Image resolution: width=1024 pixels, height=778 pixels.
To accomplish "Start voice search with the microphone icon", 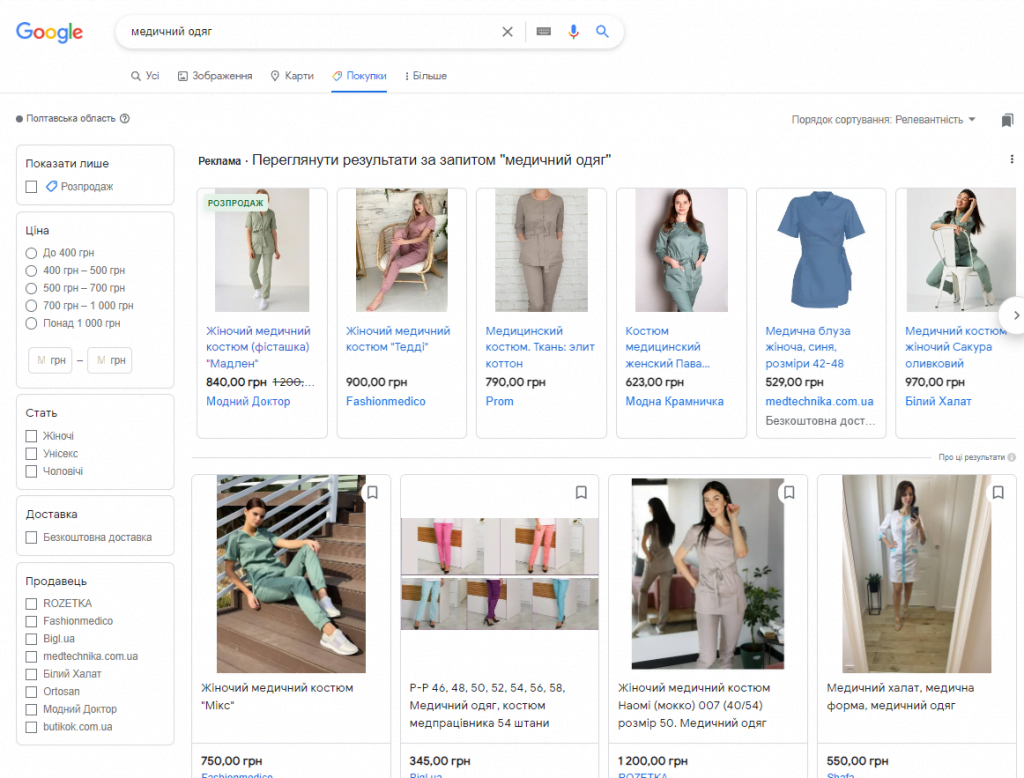I will pyautogui.click(x=573, y=31).
